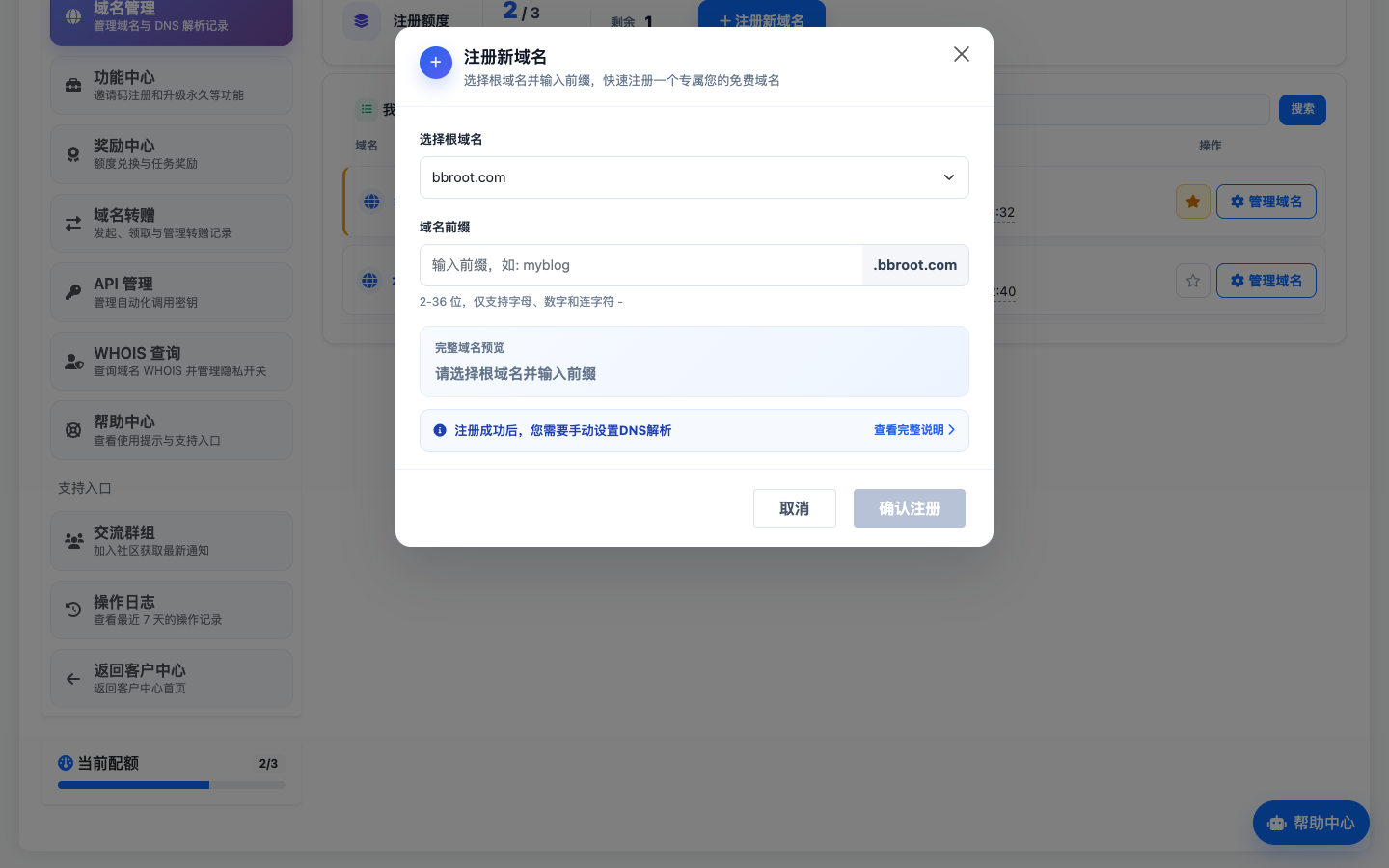Click the chevron after 查看完整说明
Screen dimensions: 1389x868
tap(952, 430)
